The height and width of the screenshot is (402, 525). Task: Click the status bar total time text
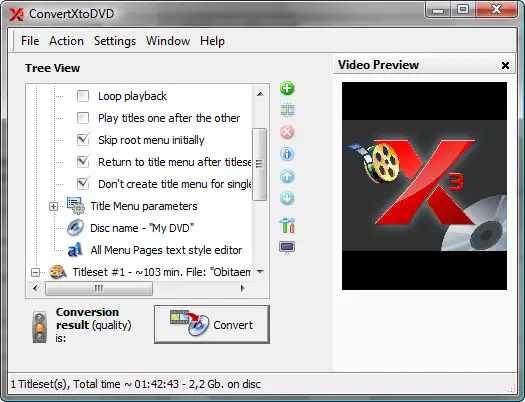[136, 384]
